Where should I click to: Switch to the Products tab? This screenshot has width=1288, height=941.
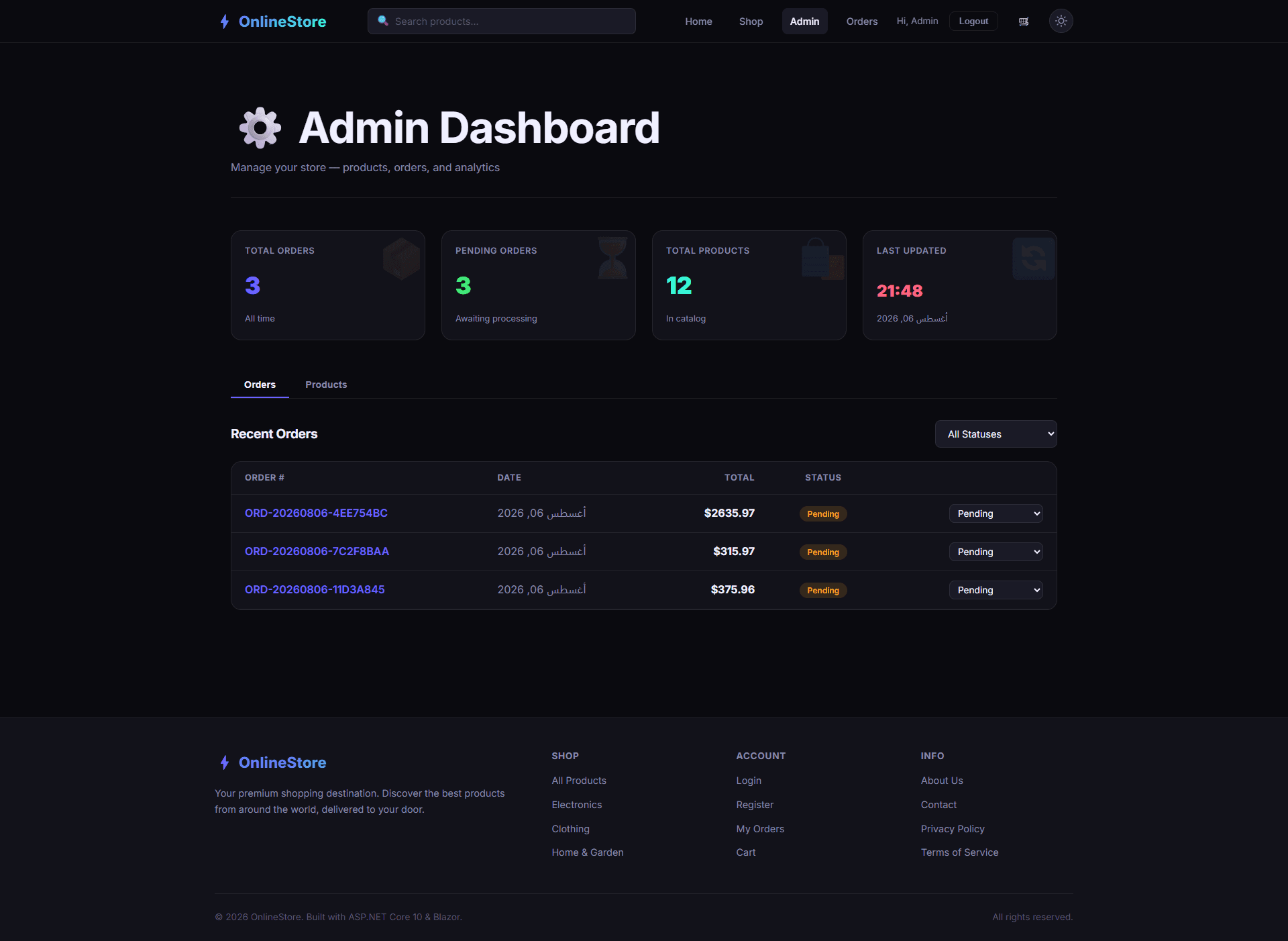(326, 385)
